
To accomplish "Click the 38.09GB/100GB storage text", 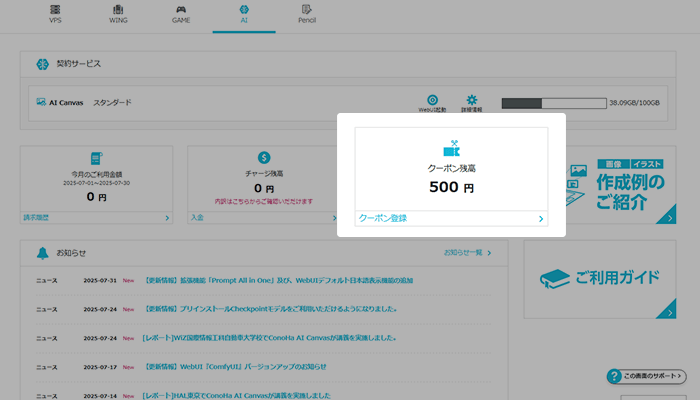I will pyautogui.click(x=634, y=103).
